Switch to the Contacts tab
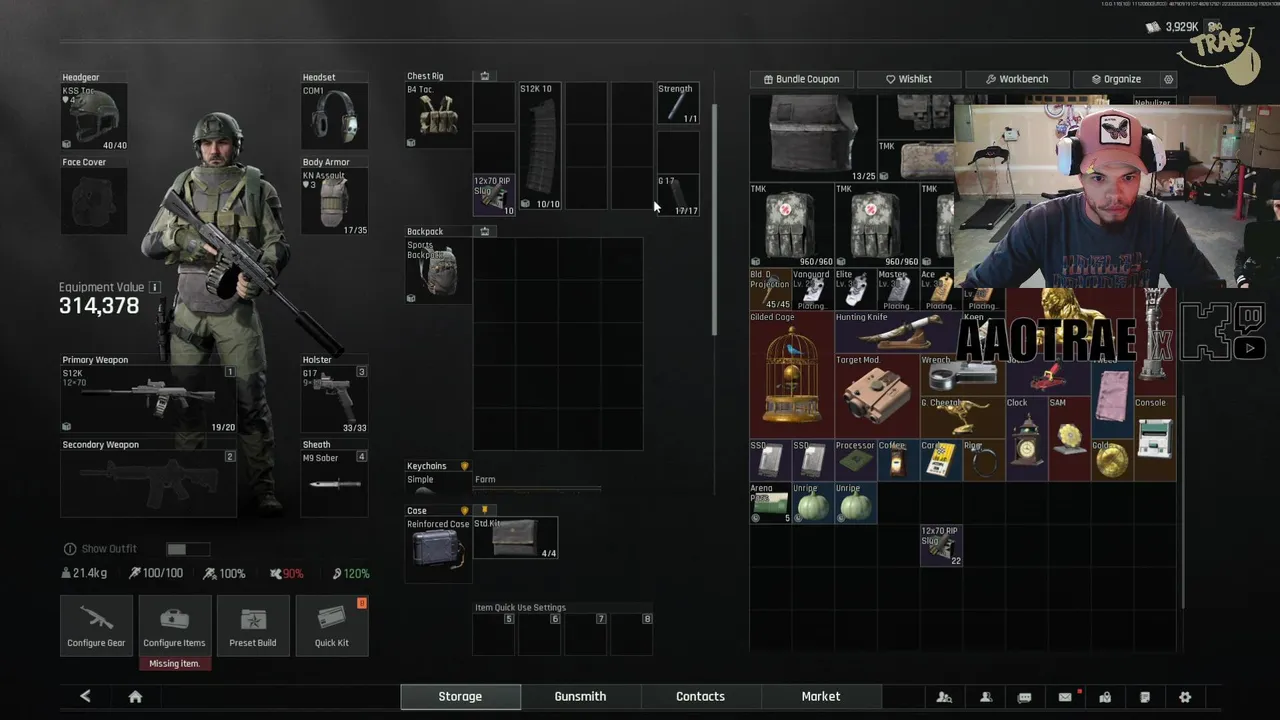This screenshot has height=720, width=1280. pyautogui.click(x=700, y=696)
